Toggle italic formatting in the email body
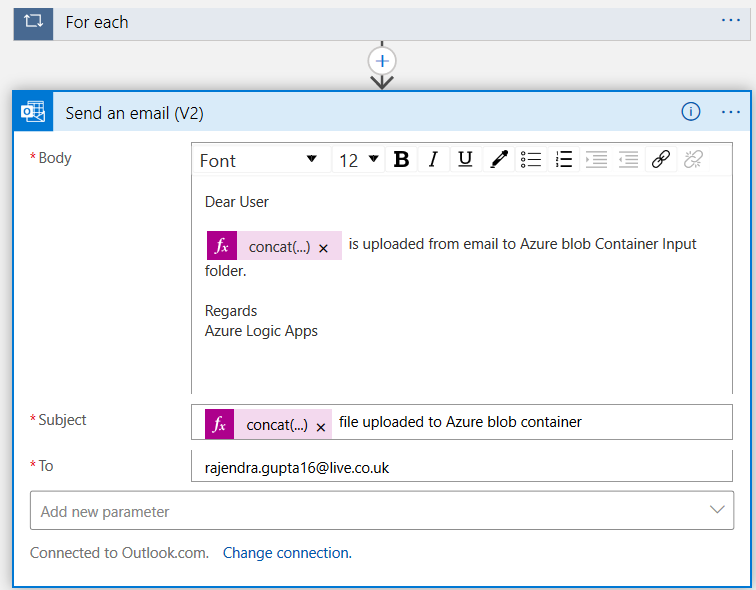The height and width of the screenshot is (590, 756). click(x=433, y=160)
